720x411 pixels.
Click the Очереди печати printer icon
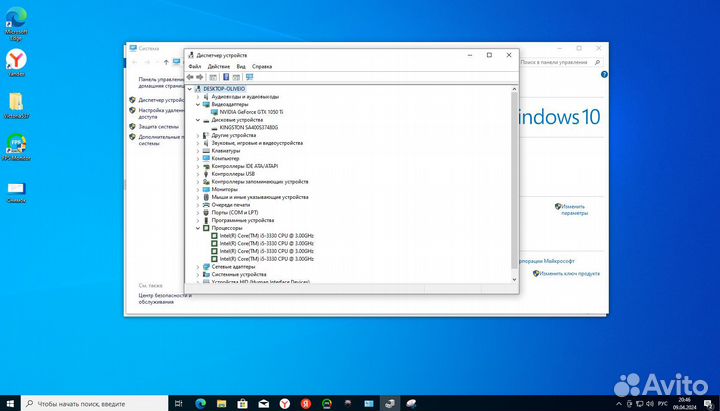(206, 205)
